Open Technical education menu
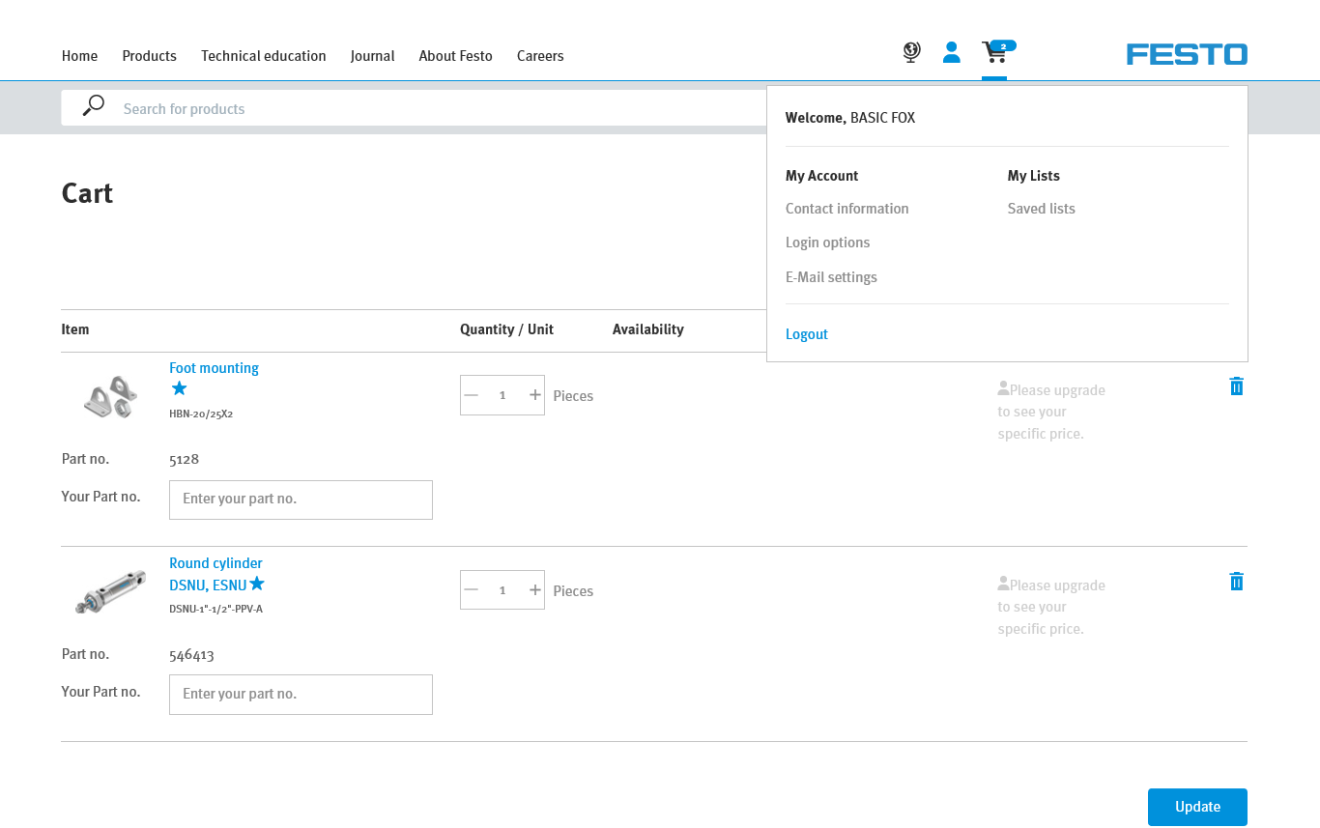1320x828 pixels. pos(263,56)
